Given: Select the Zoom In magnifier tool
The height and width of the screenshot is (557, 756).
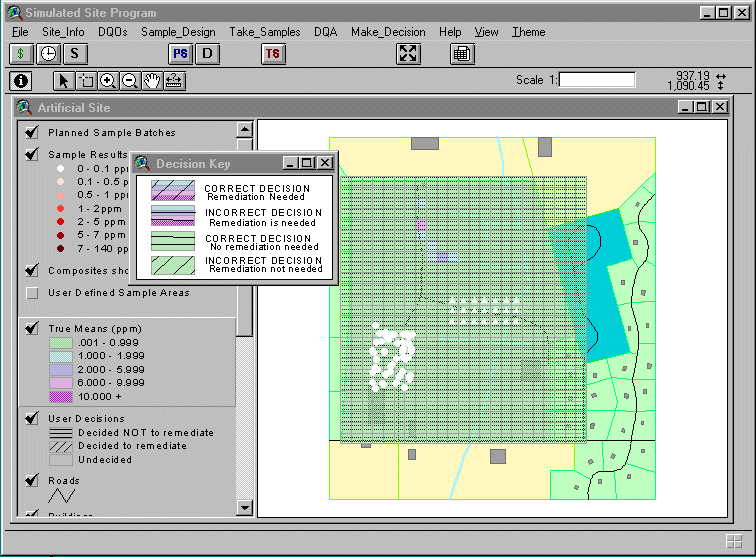Looking at the screenshot, I should click(x=108, y=81).
